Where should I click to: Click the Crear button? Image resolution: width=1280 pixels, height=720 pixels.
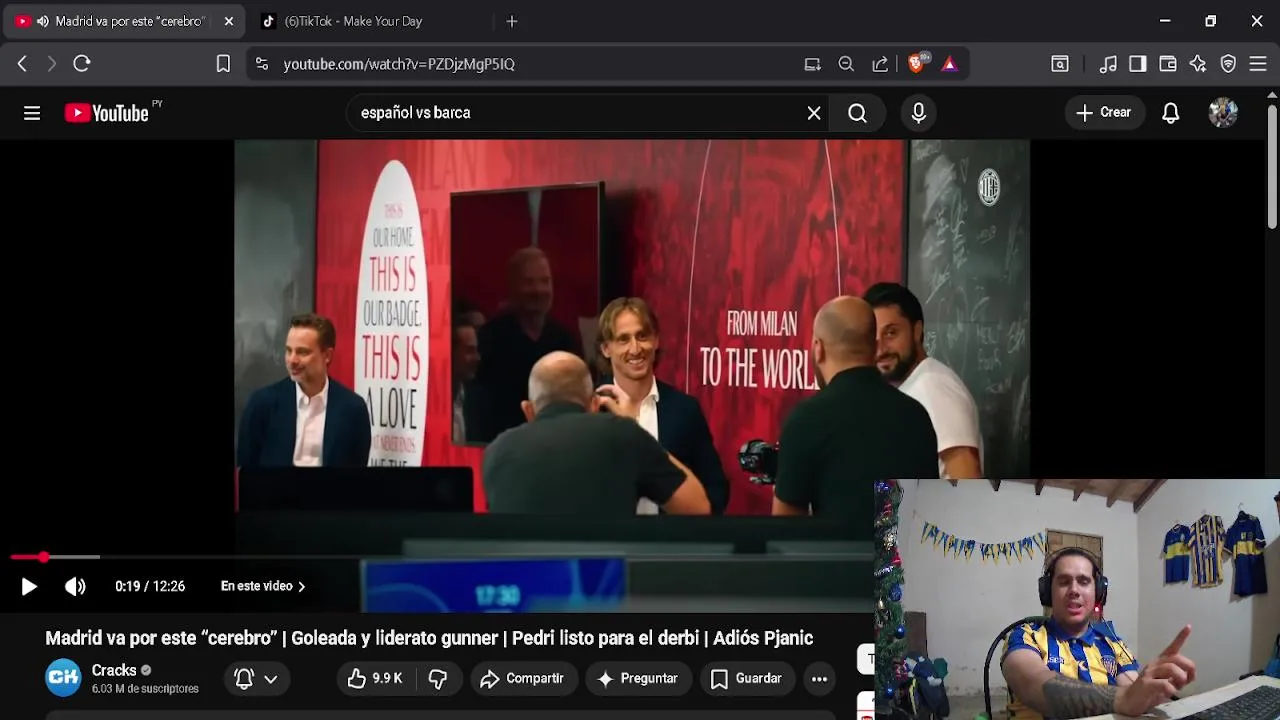[1104, 113]
